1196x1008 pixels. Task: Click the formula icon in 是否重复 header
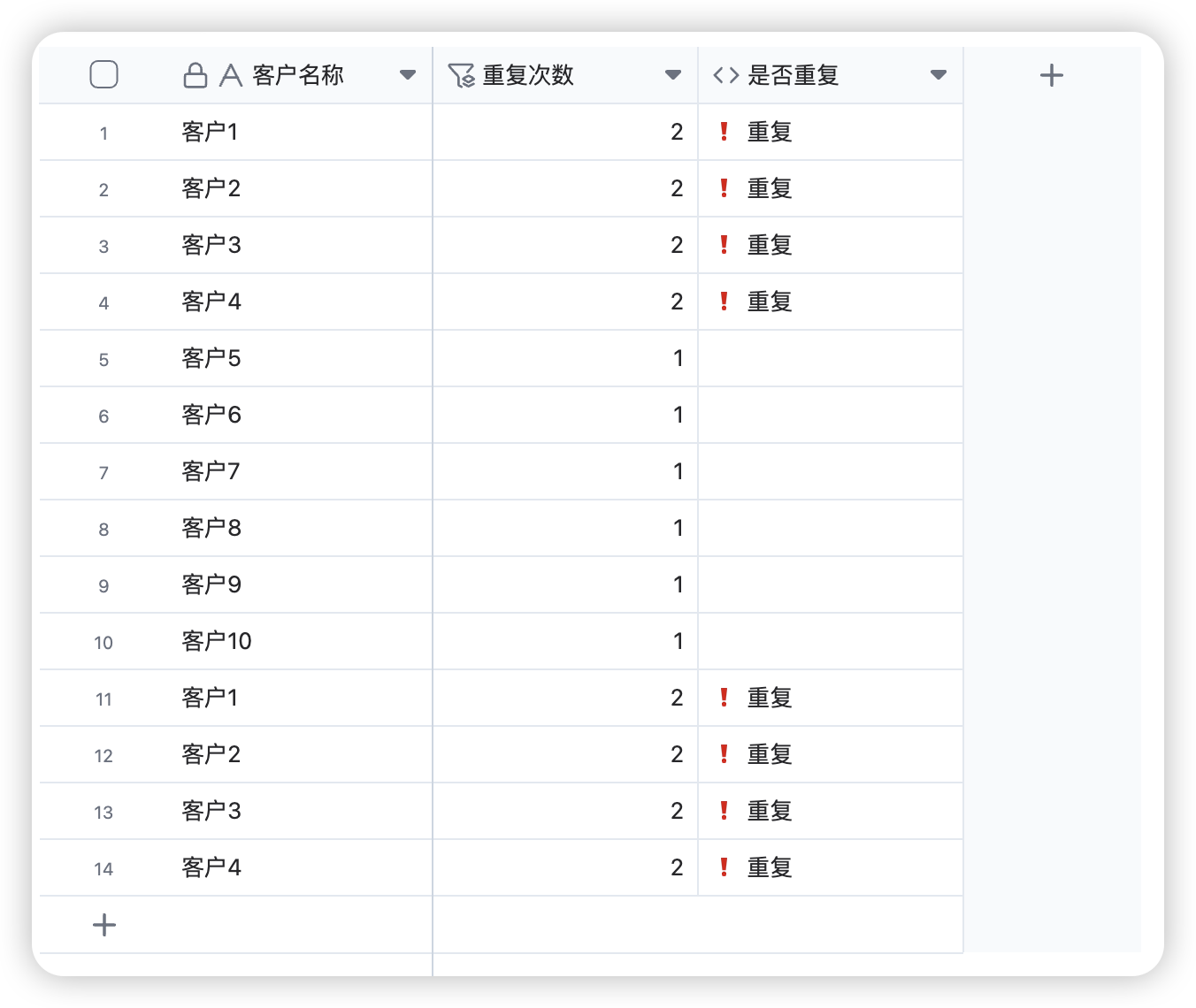pyautogui.click(x=724, y=74)
